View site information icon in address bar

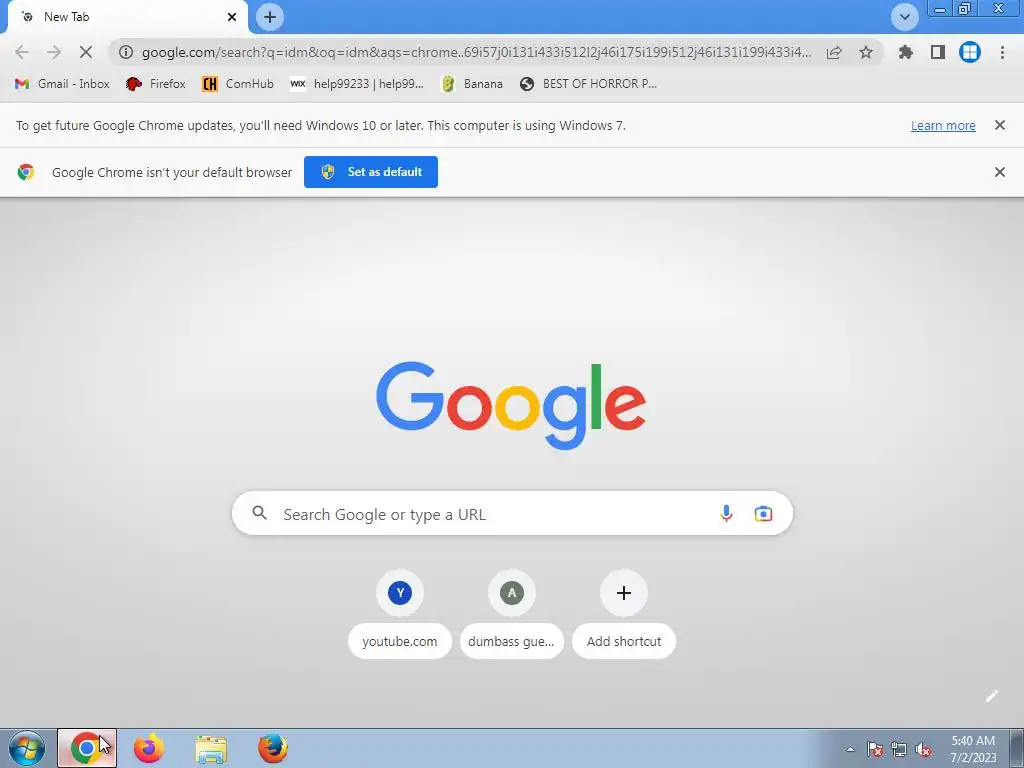(x=126, y=52)
